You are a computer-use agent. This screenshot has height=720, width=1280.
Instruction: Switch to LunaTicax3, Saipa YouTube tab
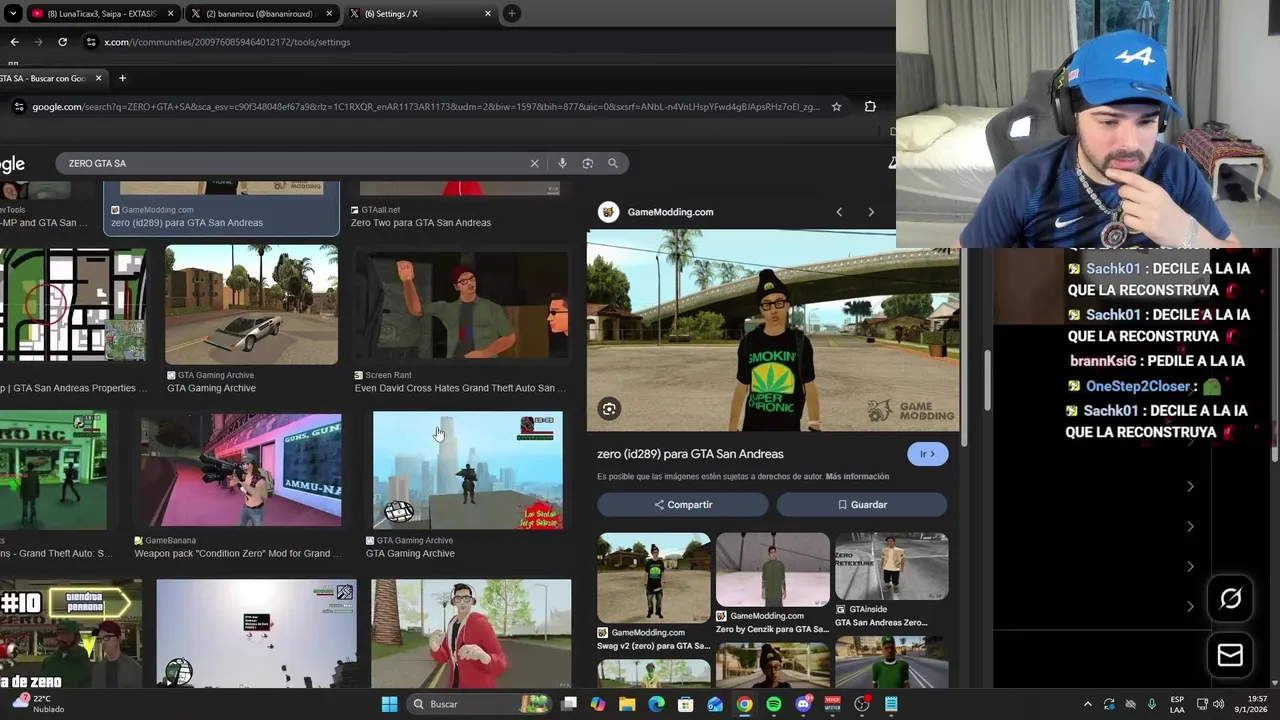coord(102,14)
